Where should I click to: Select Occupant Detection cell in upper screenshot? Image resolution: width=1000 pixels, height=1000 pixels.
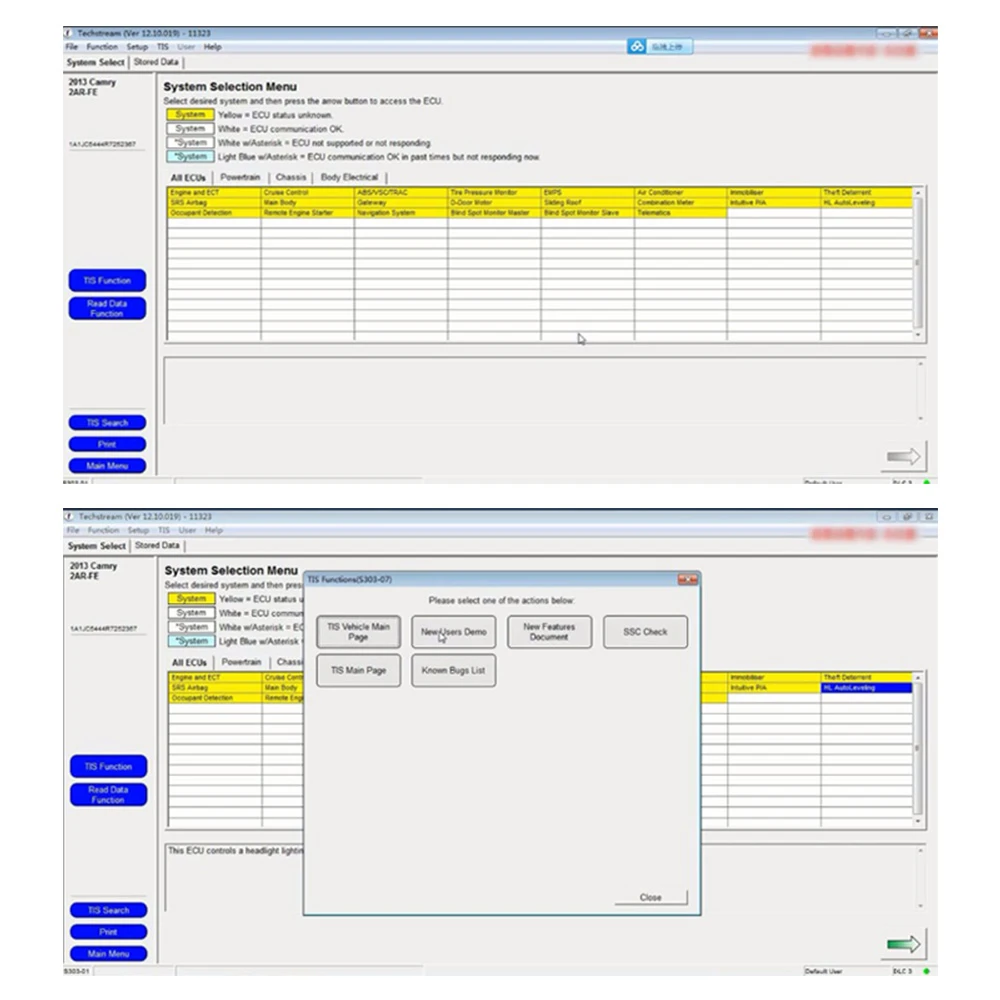click(x=214, y=213)
